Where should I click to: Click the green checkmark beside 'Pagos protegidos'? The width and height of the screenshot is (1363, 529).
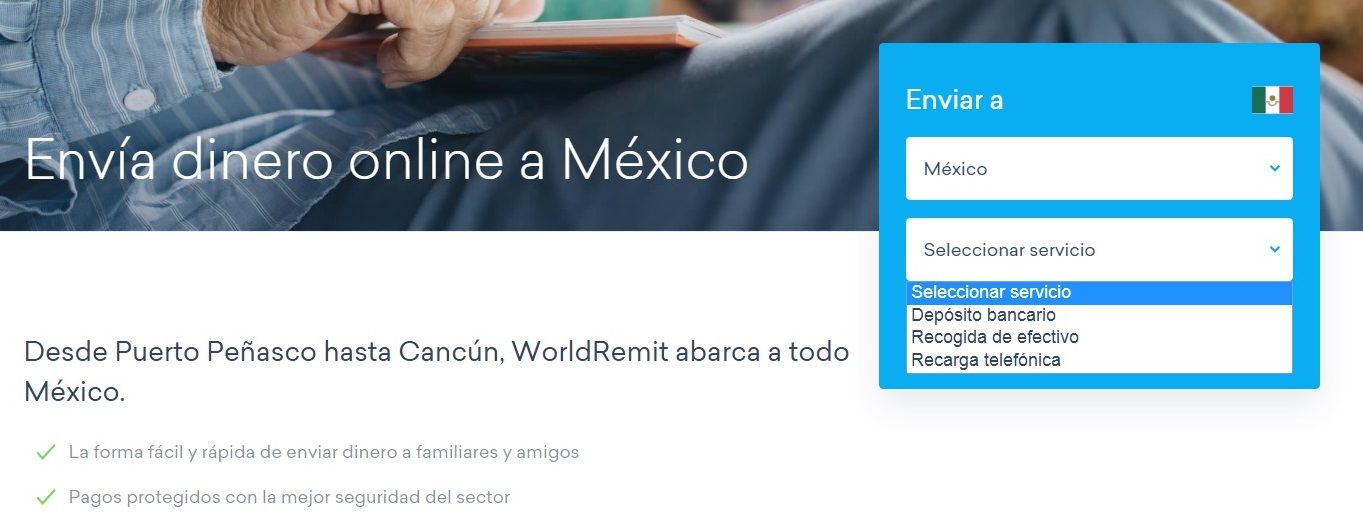point(45,496)
